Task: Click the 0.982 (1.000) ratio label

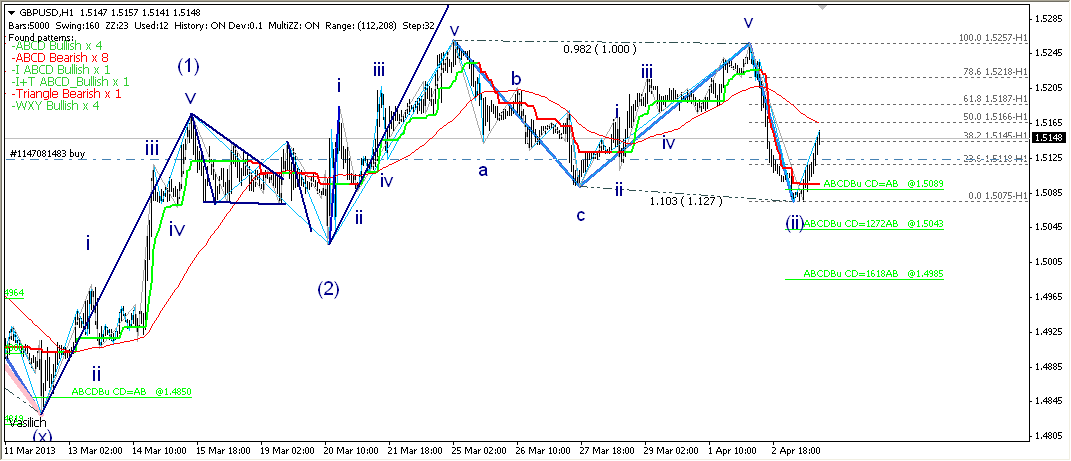Action: tap(599, 49)
